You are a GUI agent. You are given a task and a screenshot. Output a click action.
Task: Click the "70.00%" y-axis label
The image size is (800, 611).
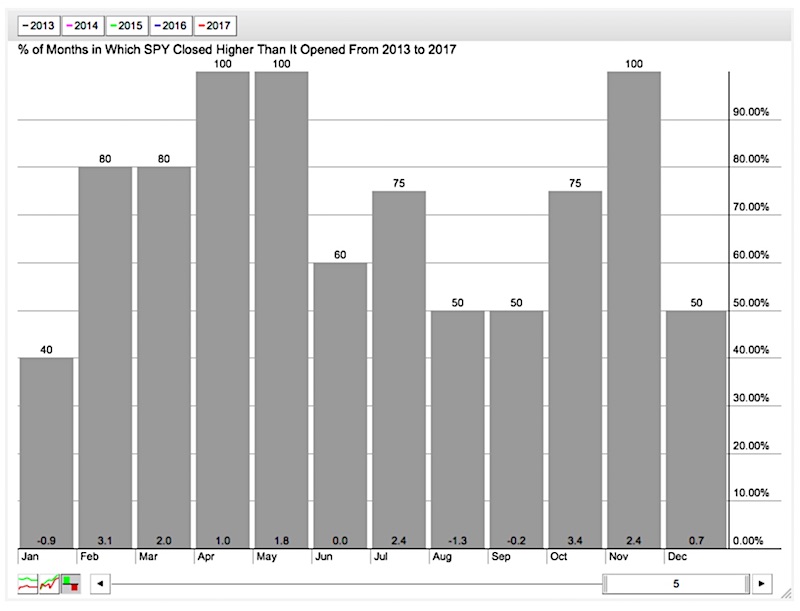[751, 207]
